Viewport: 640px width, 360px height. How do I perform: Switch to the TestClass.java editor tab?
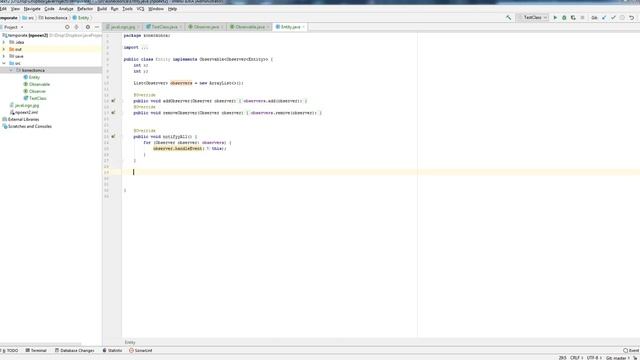pyautogui.click(x=164, y=27)
